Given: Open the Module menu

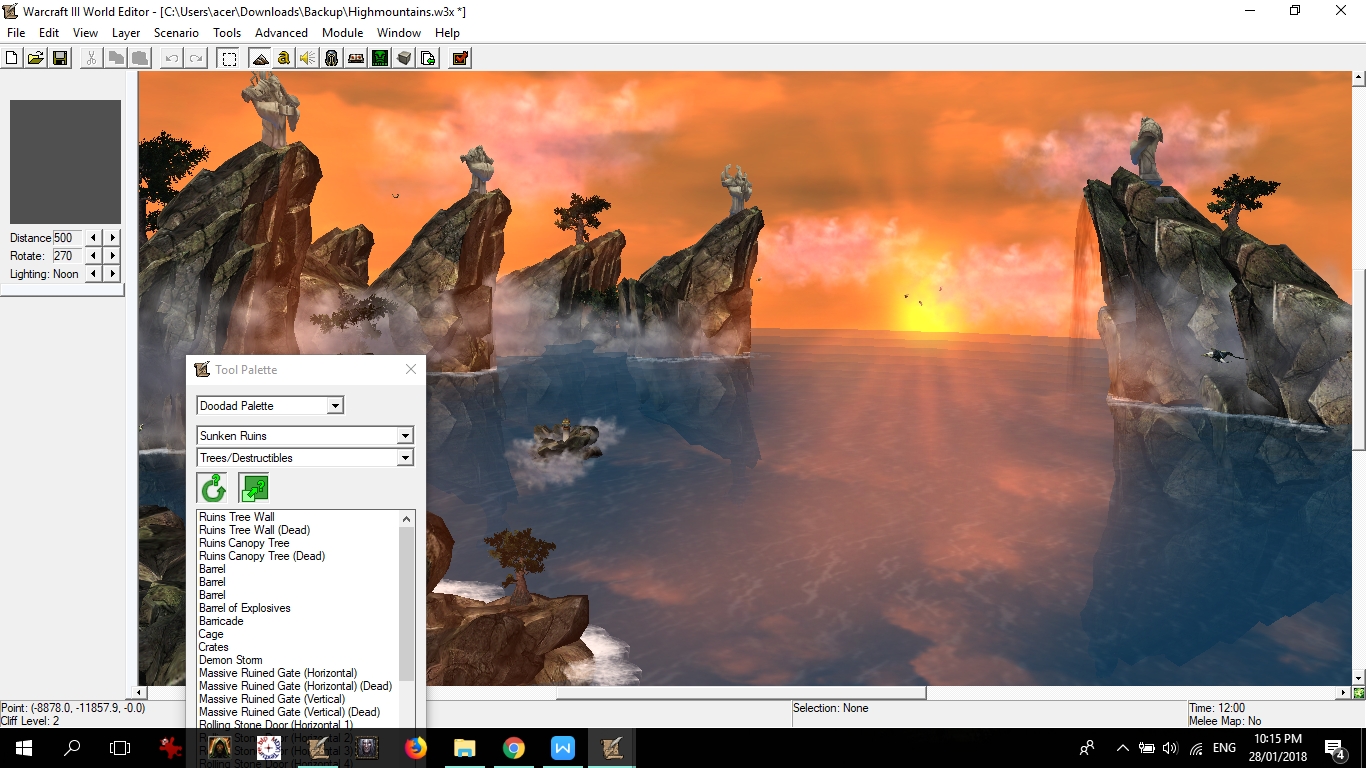Looking at the screenshot, I should click(x=342, y=33).
